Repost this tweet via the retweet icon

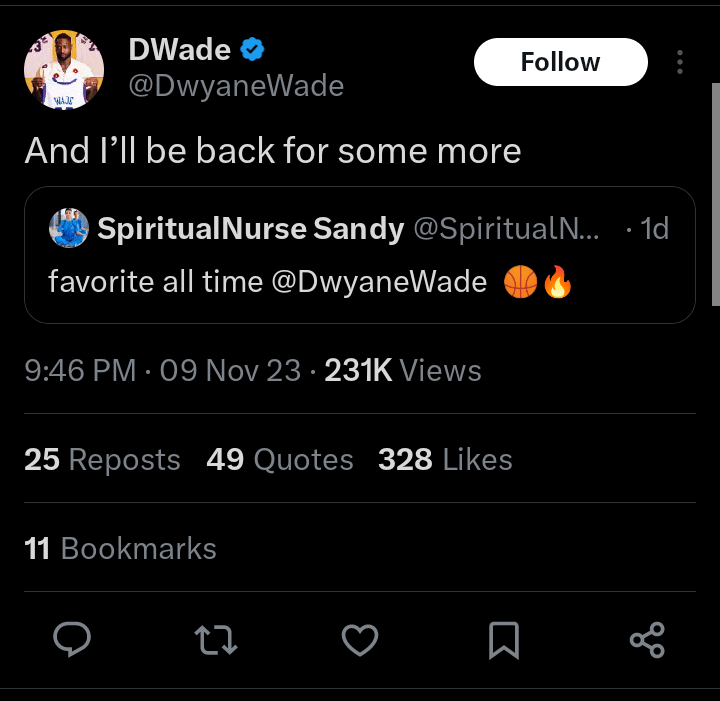pyautogui.click(x=216, y=639)
